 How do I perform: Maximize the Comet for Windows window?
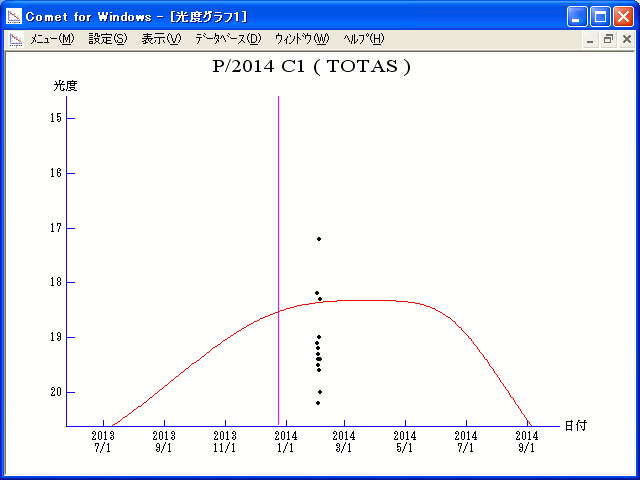[600, 17]
